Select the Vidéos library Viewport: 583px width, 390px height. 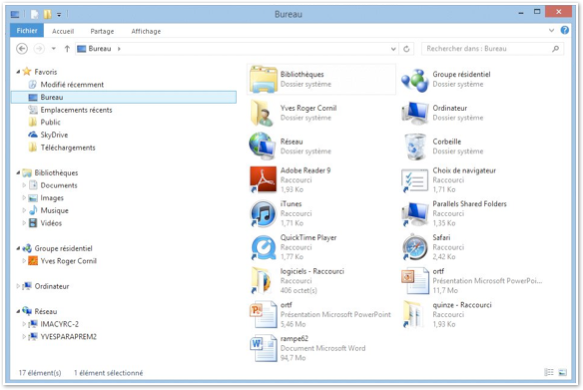click(51, 223)
